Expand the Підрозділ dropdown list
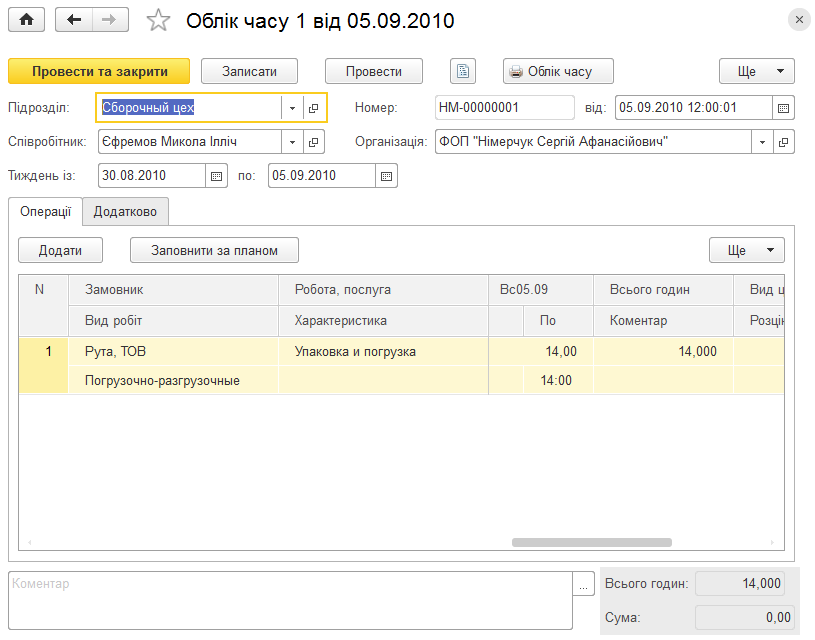Screen dimensions: 815x640 point(292,108)
